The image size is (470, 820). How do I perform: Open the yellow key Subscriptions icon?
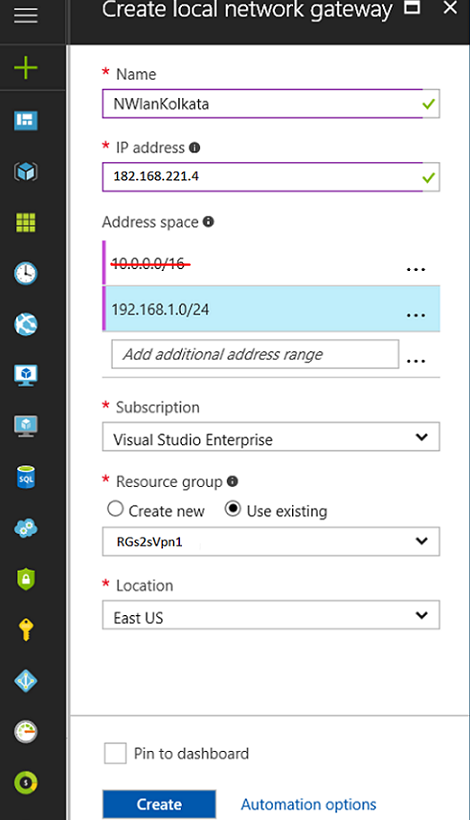[x=26, y=630]
